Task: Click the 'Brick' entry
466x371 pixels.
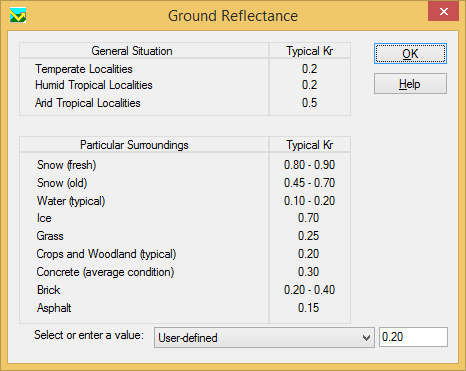Action: click(x=49, y=290)
